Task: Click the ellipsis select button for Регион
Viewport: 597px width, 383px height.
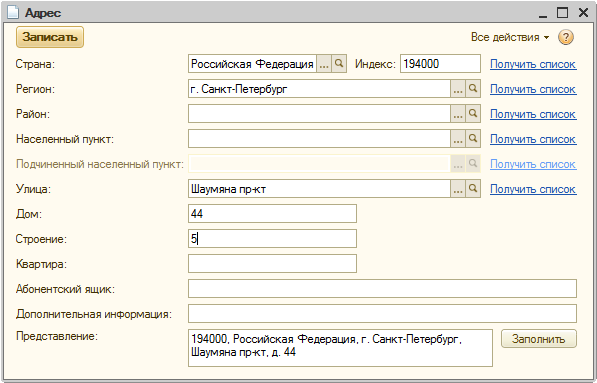Action: coord(458,89)
